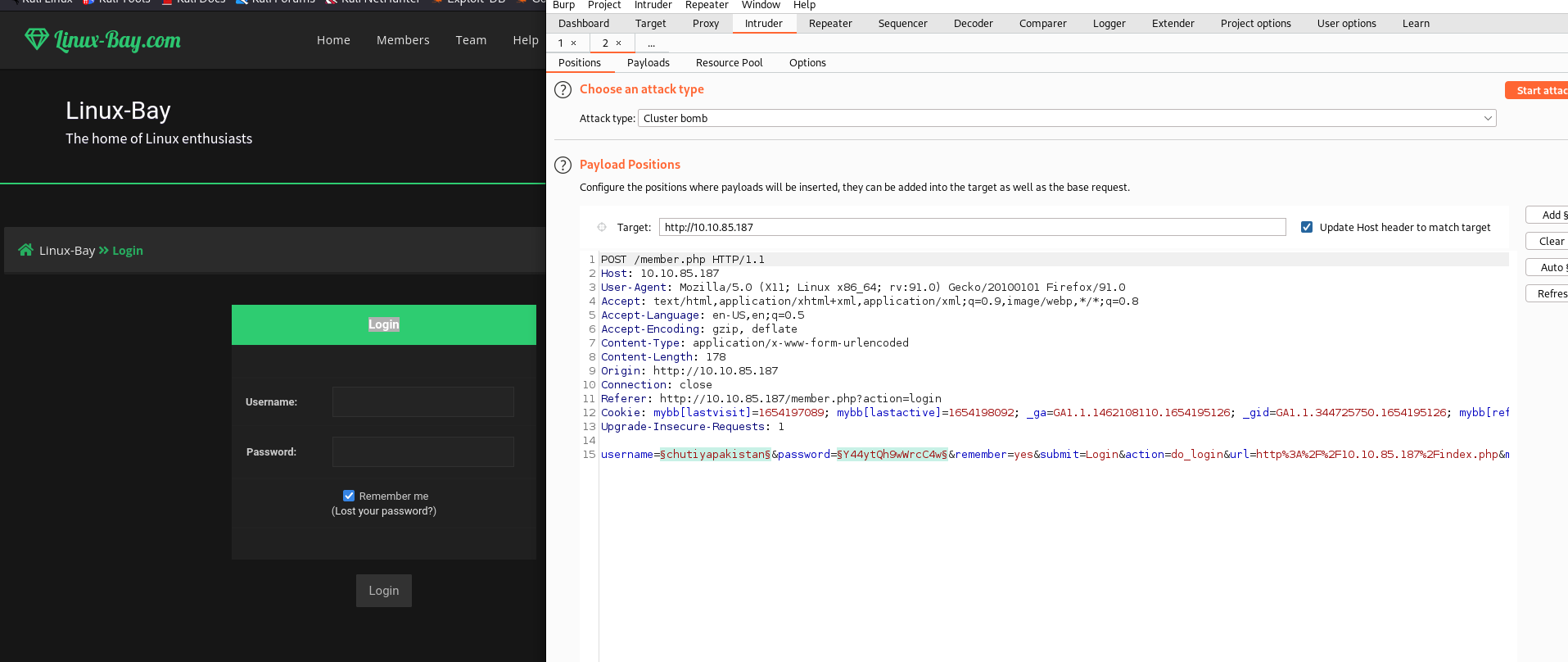This screenshot has height=662, width=1568.
Task: Click into the Username input field
Action: click(423, 402)
